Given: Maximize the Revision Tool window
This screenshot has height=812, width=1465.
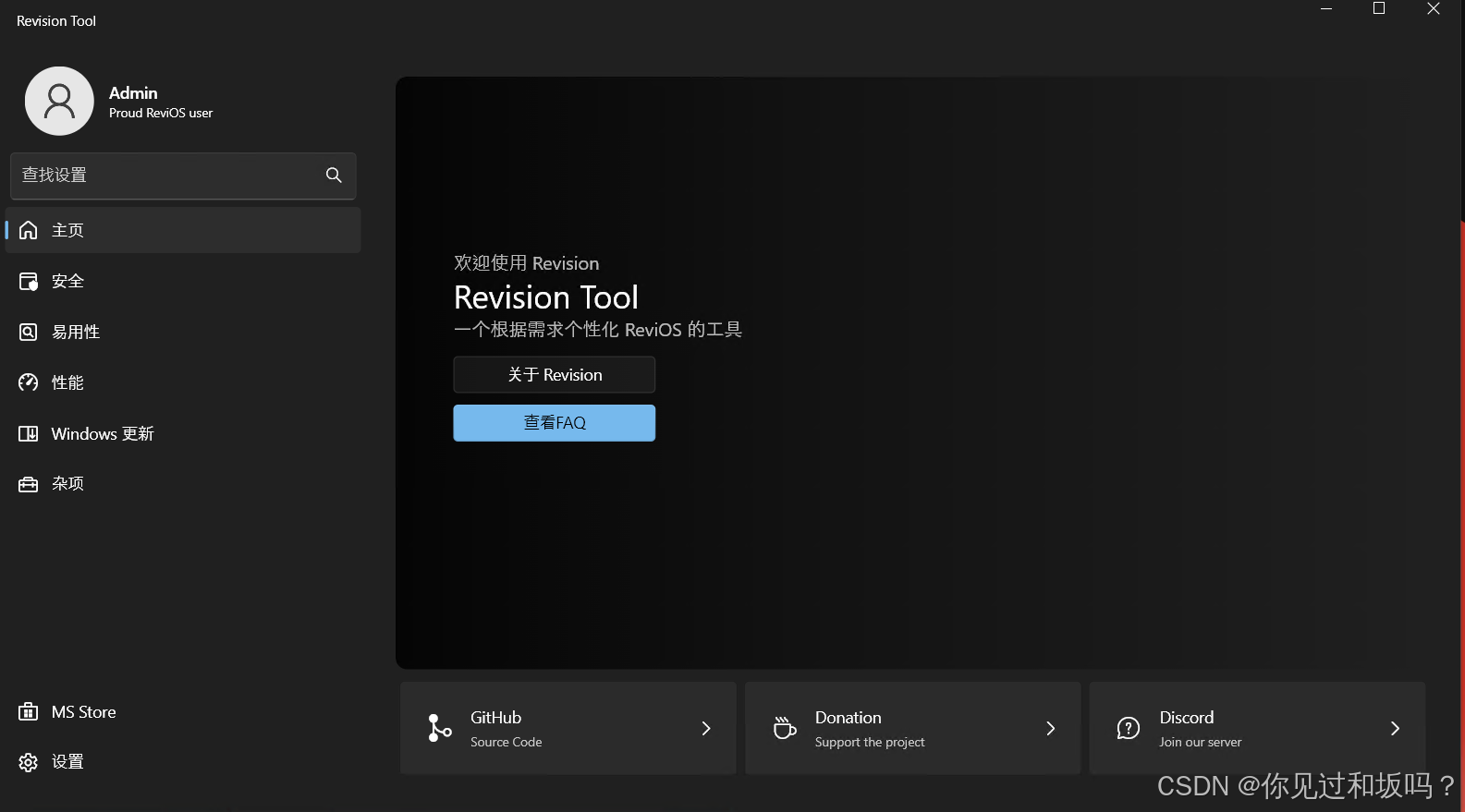Looking at the screenshot, I should (1379, 8).
